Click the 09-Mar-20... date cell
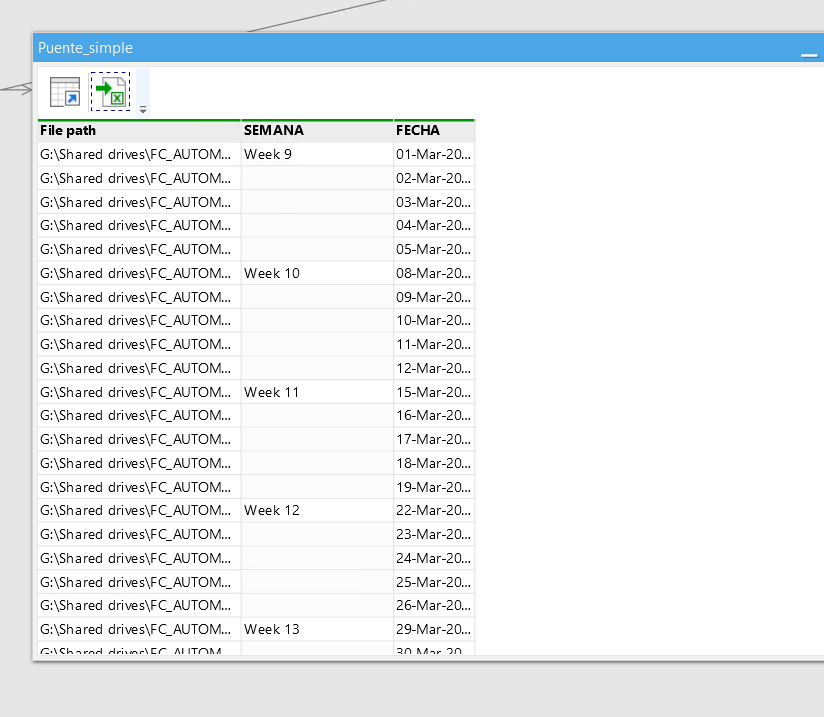The width and height of the screenshot is (824, 717). [x=434, y=297]
